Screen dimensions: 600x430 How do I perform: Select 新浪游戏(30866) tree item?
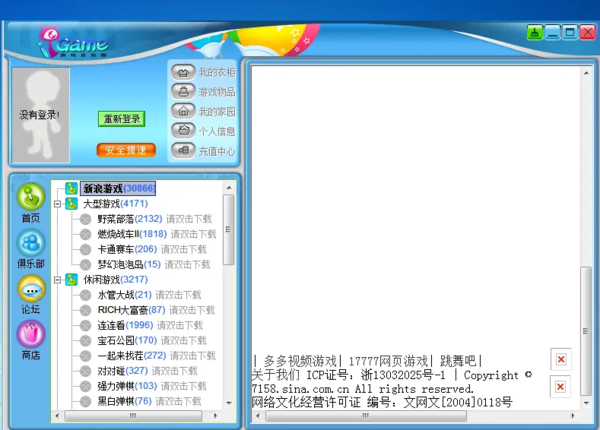pos(118,188)
